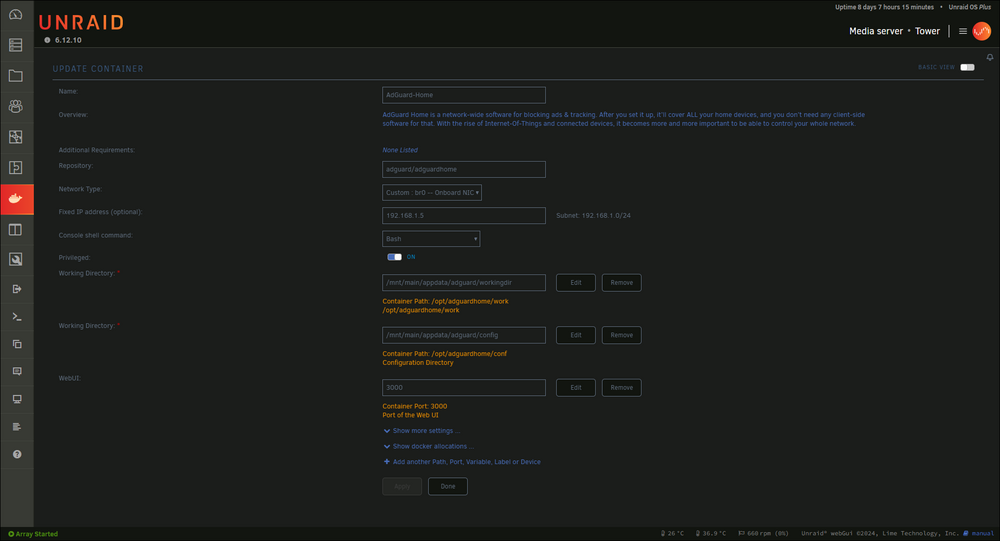Open the Plugins puzzle icon in sidebar

tap(16, 137)
